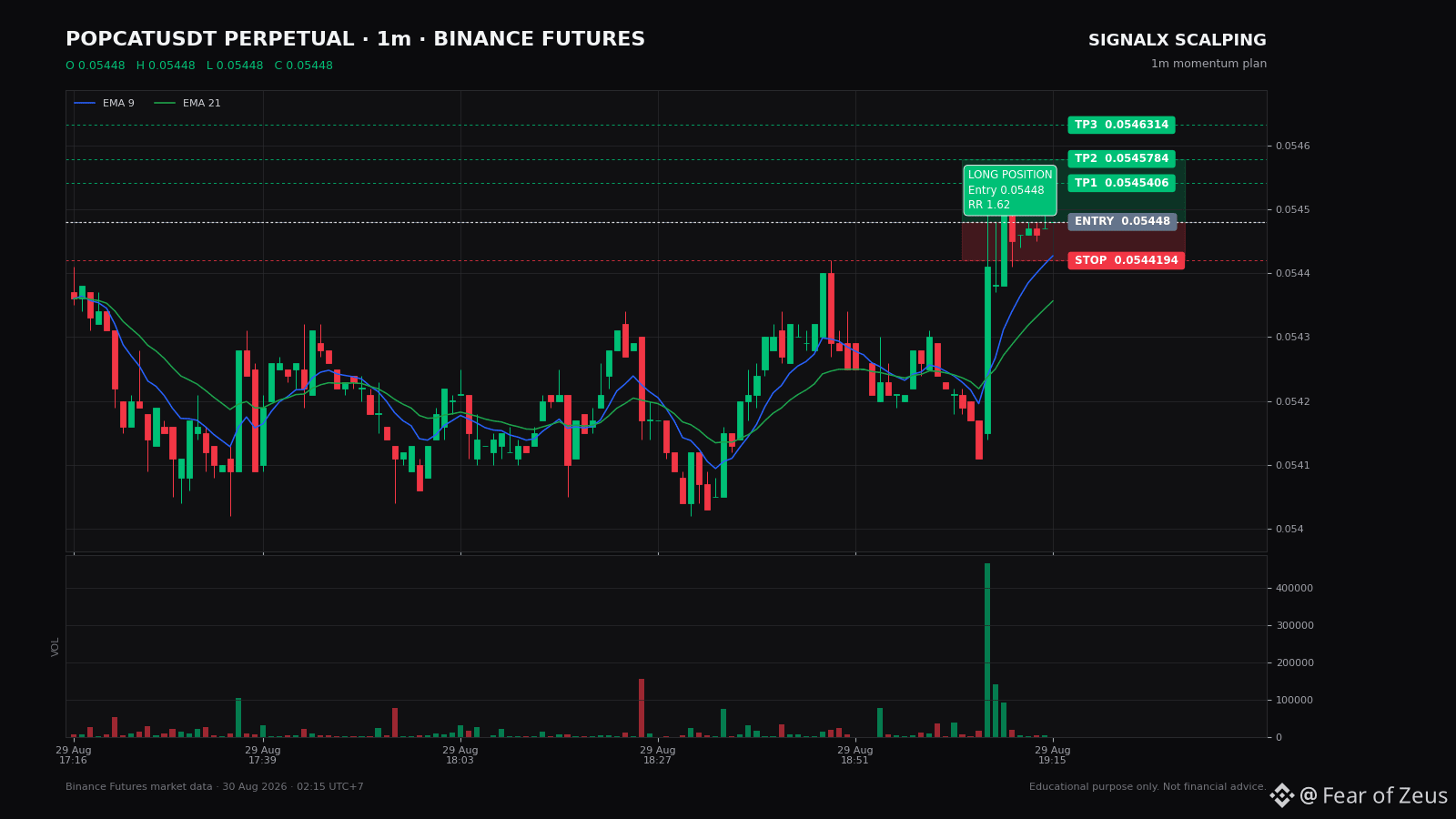Click the tallest green volume bar

coord(987,650)
